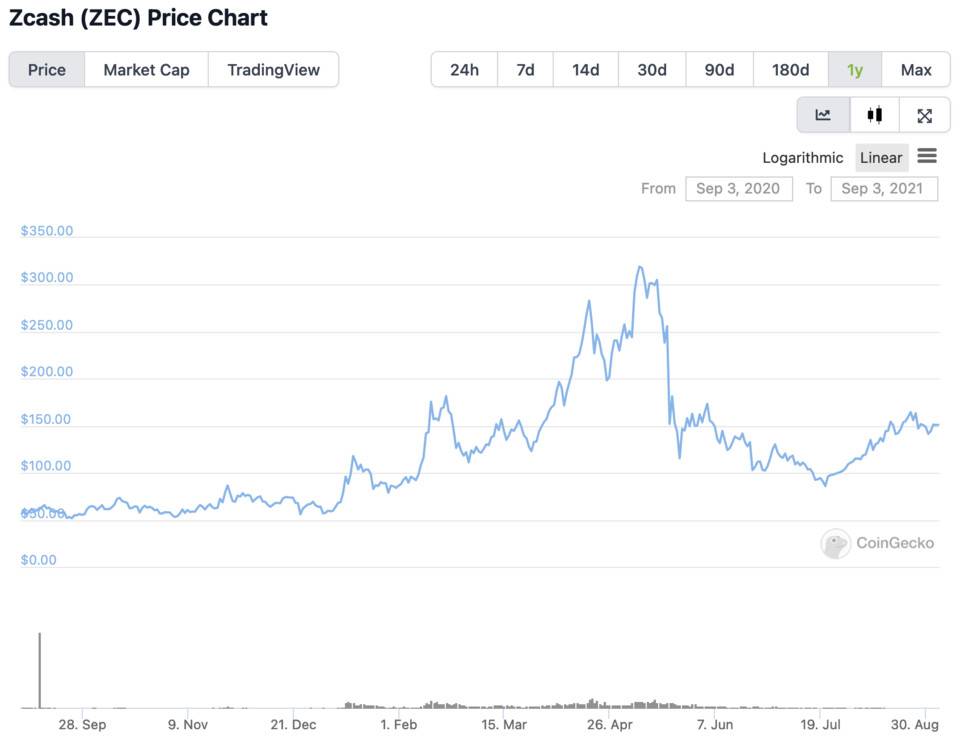
Task: Show the 180d price range
Action: (790, 70)
